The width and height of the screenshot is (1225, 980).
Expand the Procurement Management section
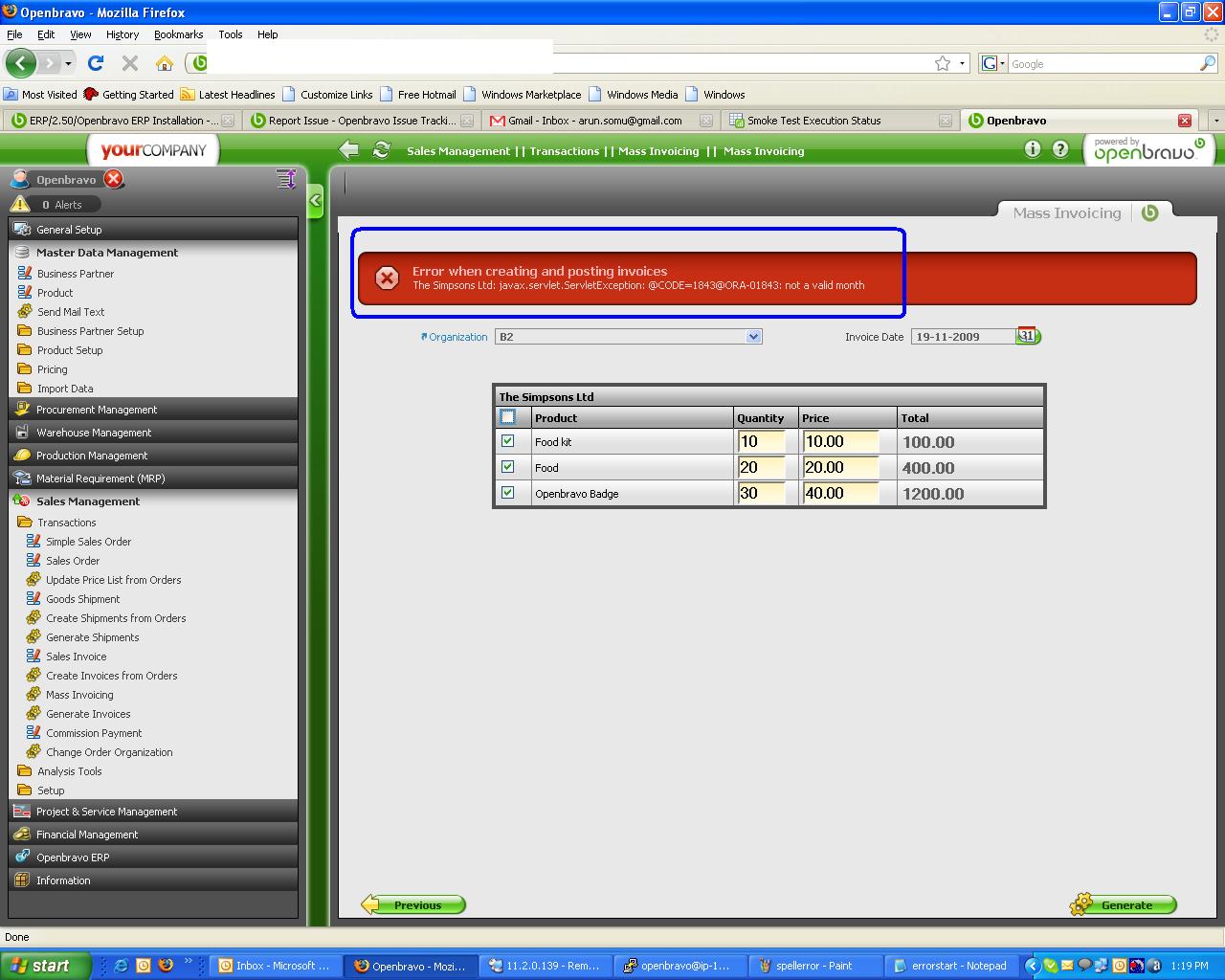tap(153, 410)
